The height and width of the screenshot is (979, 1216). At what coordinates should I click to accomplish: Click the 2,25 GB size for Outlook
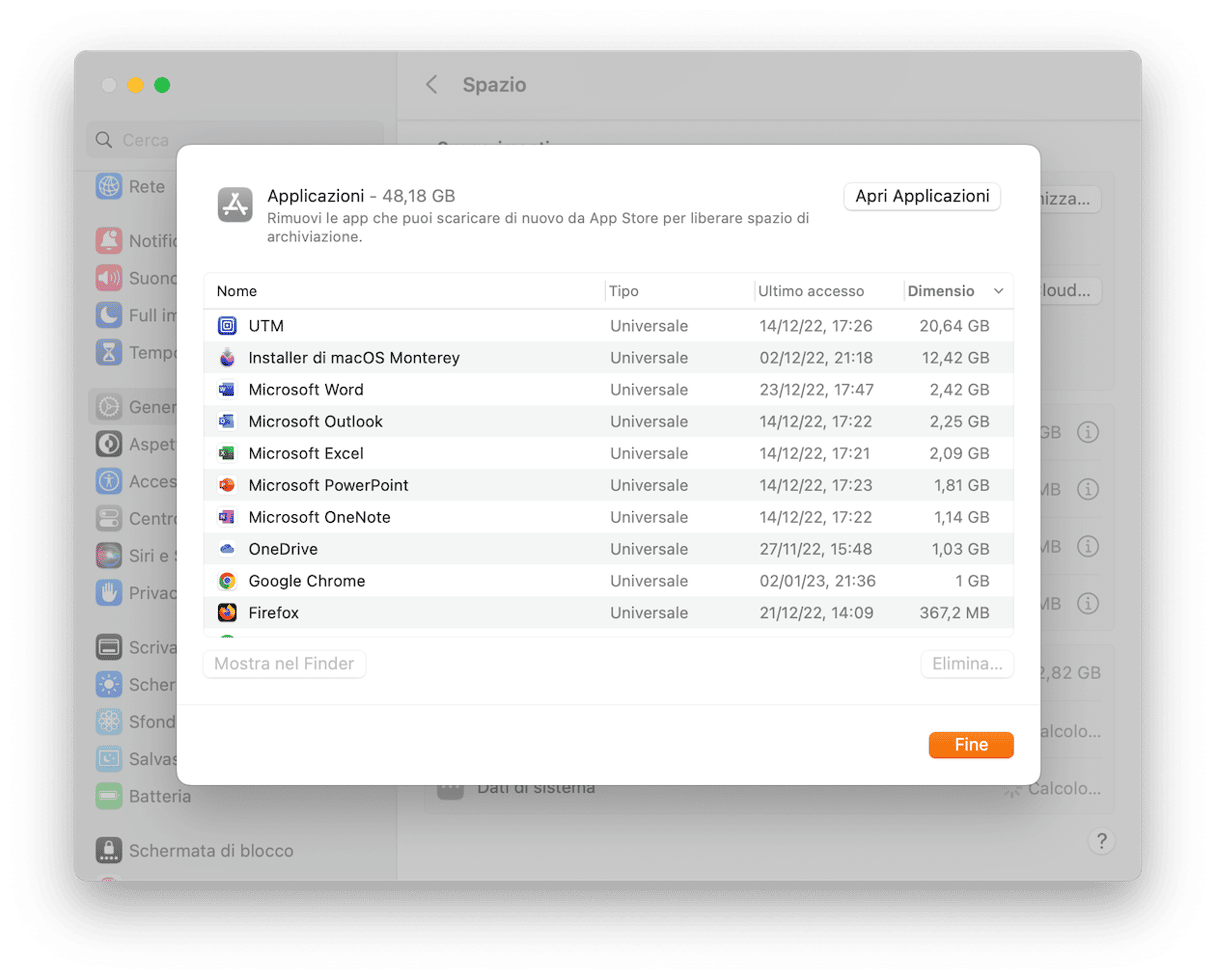pyautogui.click(x=959, y=422)
